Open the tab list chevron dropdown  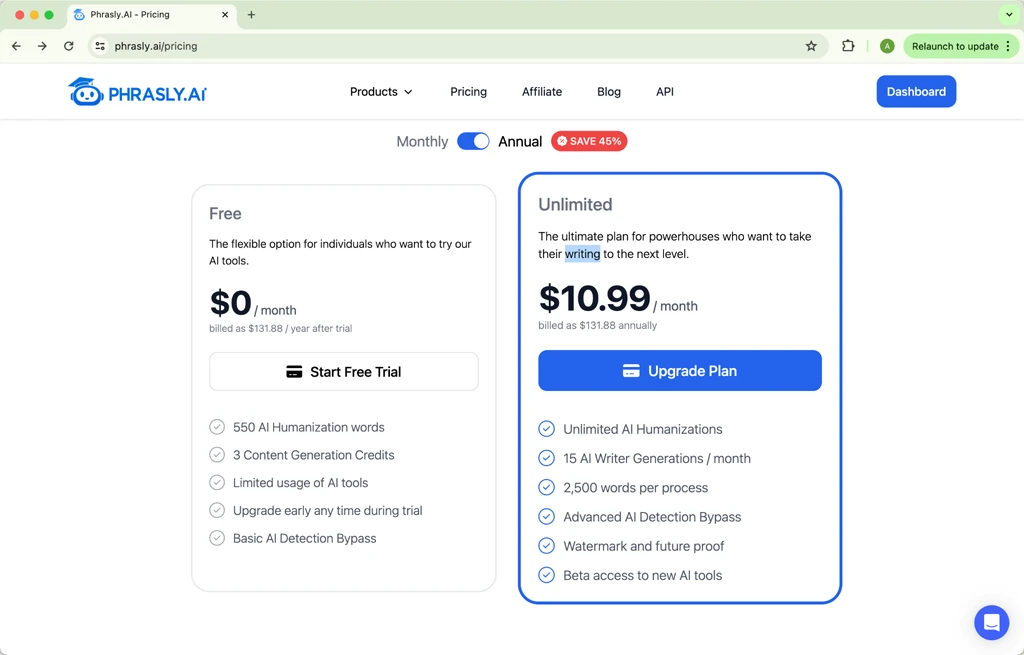1008,15
